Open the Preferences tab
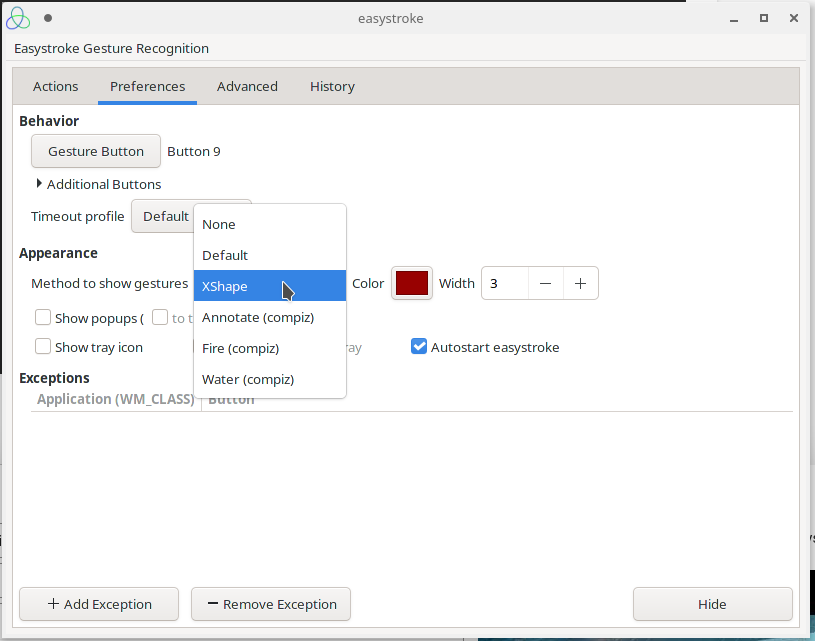This screenshot has width=815, height=641. (x=148, y=86)
